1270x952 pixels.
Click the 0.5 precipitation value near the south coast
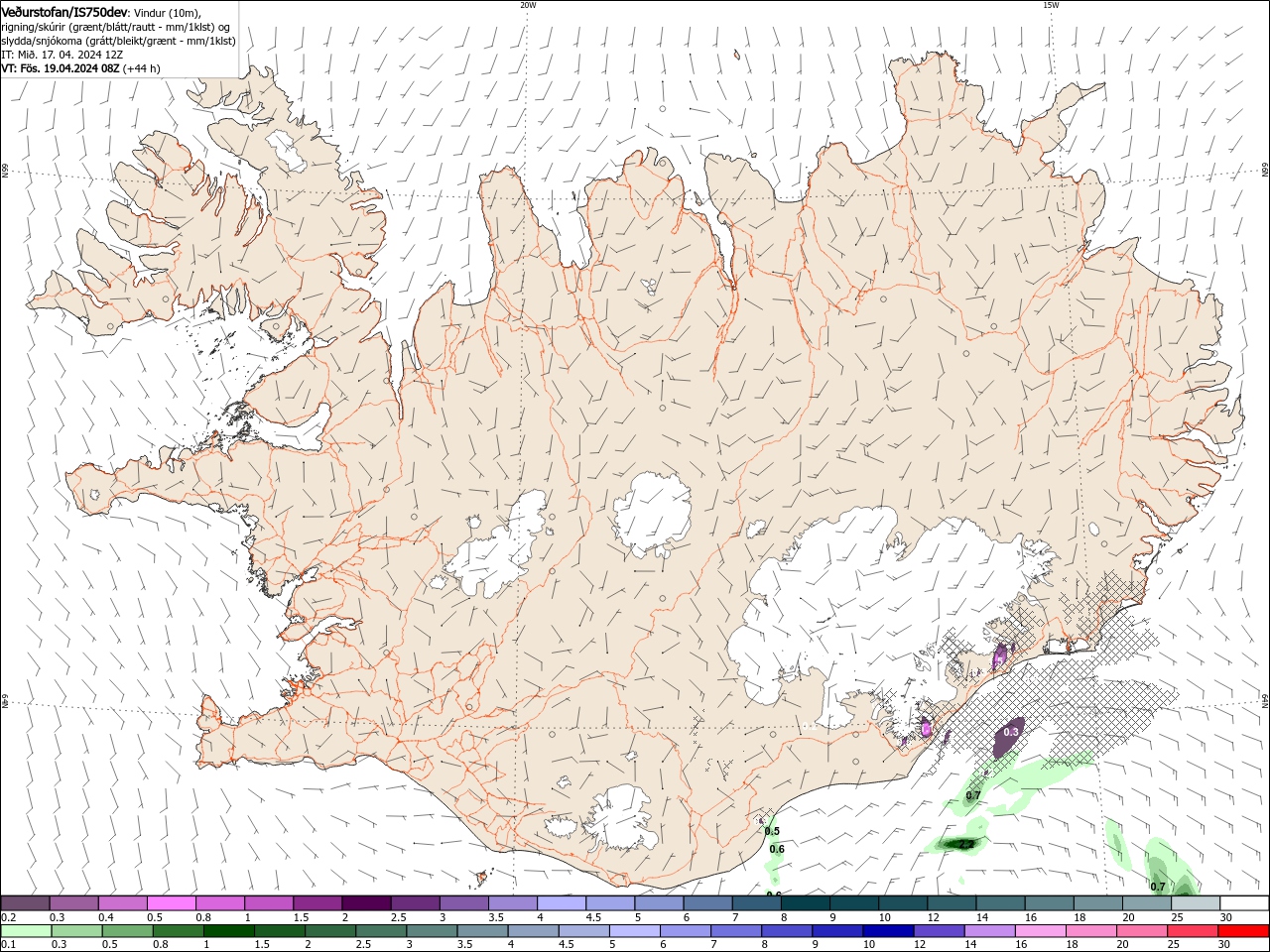(773, 831)
